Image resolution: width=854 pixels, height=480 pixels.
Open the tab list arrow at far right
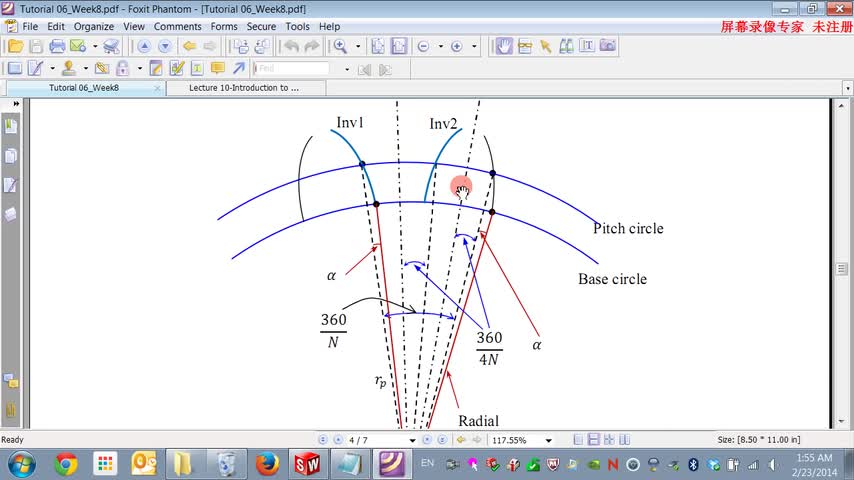coord(847,88)
